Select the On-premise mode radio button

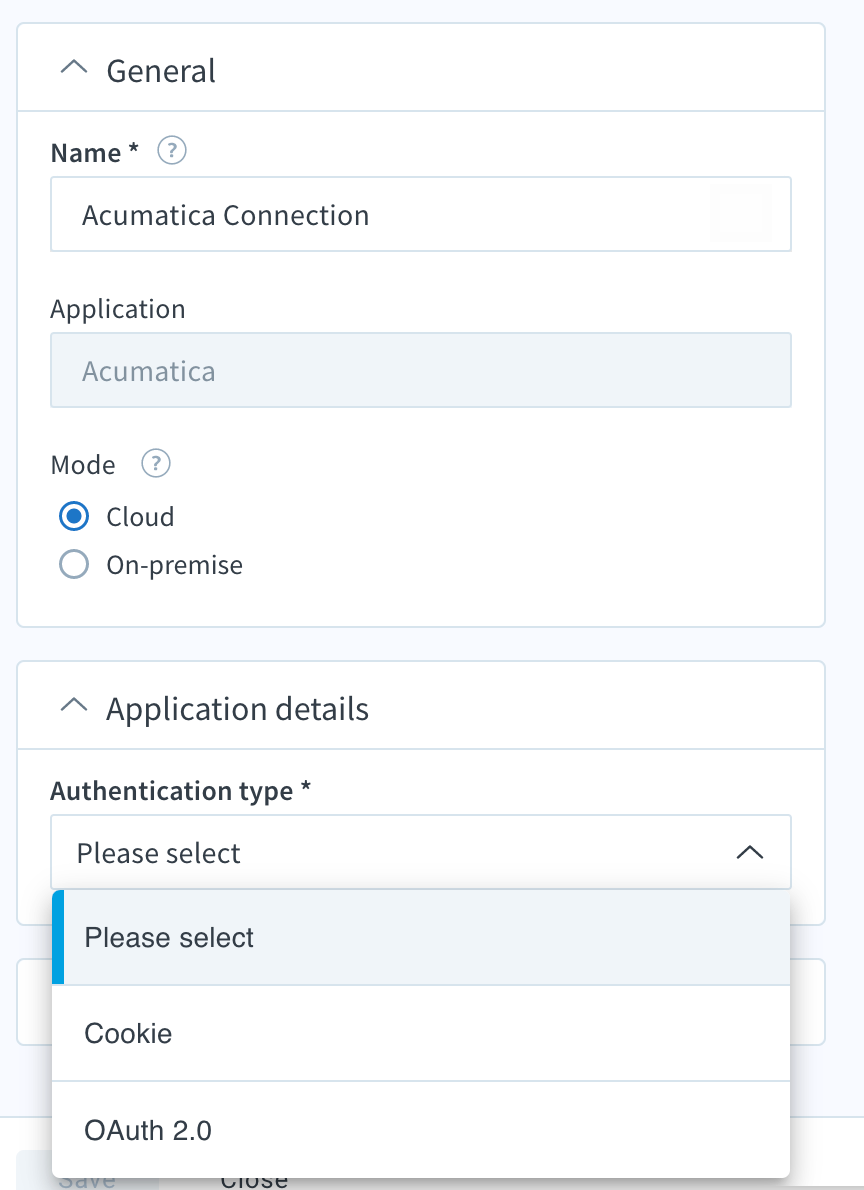(74, 565)
